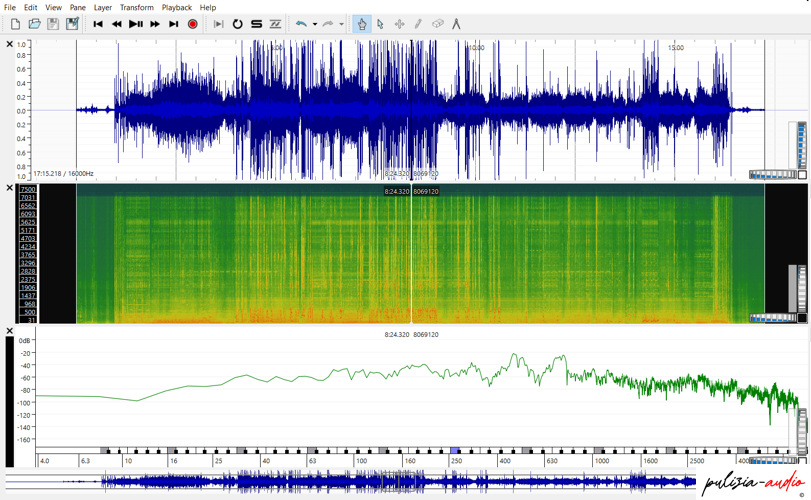Start recording with the red Record button
The image size is (811, 500).
[192, 24]
